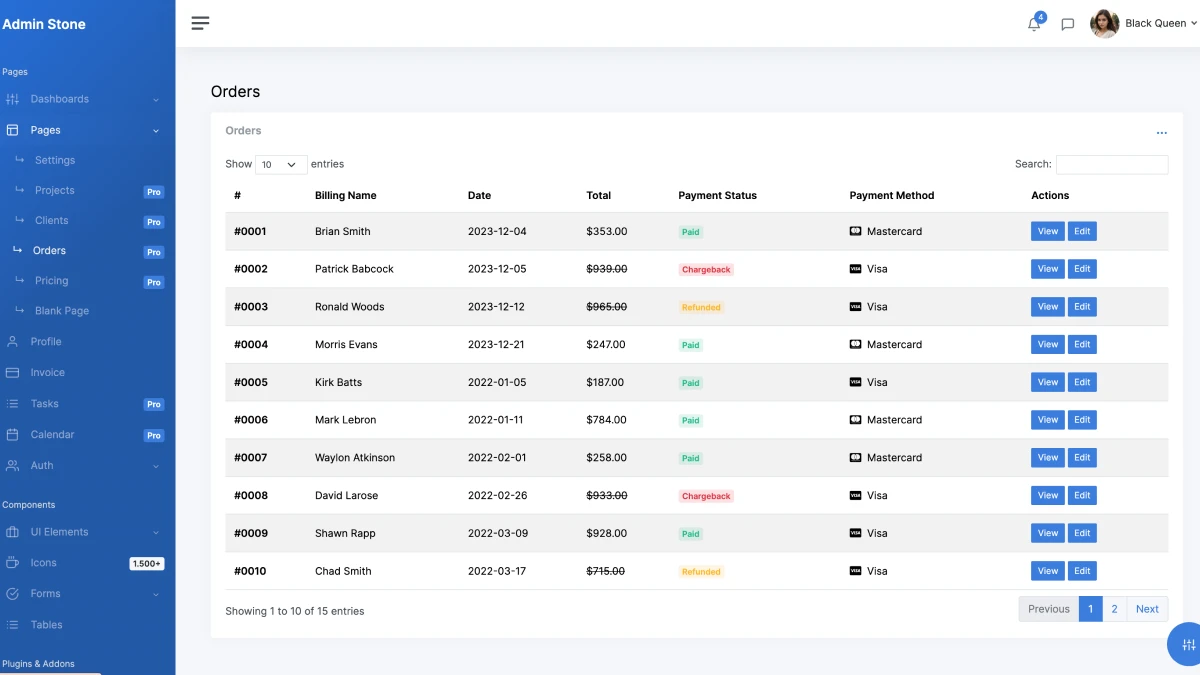Click the 1.500+ badge next to Icons
Image resolution: width=1200 pixels, height=675 pixels.
(x=147, y=564)
